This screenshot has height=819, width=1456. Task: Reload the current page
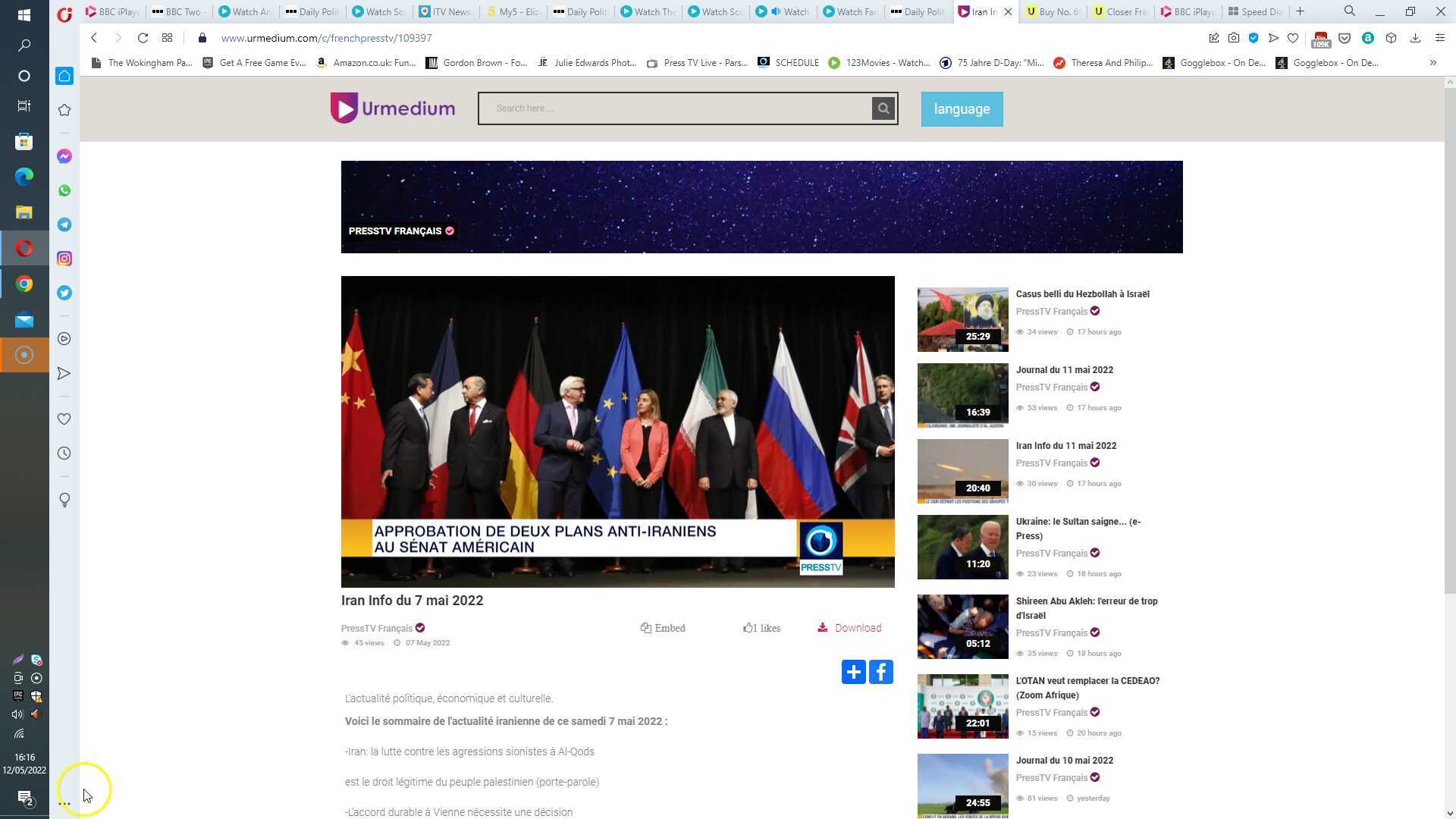click(143, 38)
